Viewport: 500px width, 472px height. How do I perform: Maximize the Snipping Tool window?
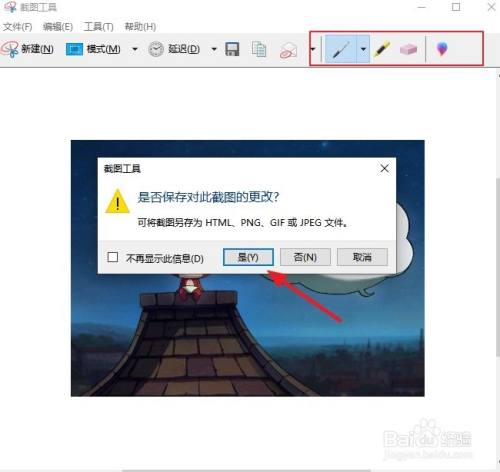(x=456, y=7)
